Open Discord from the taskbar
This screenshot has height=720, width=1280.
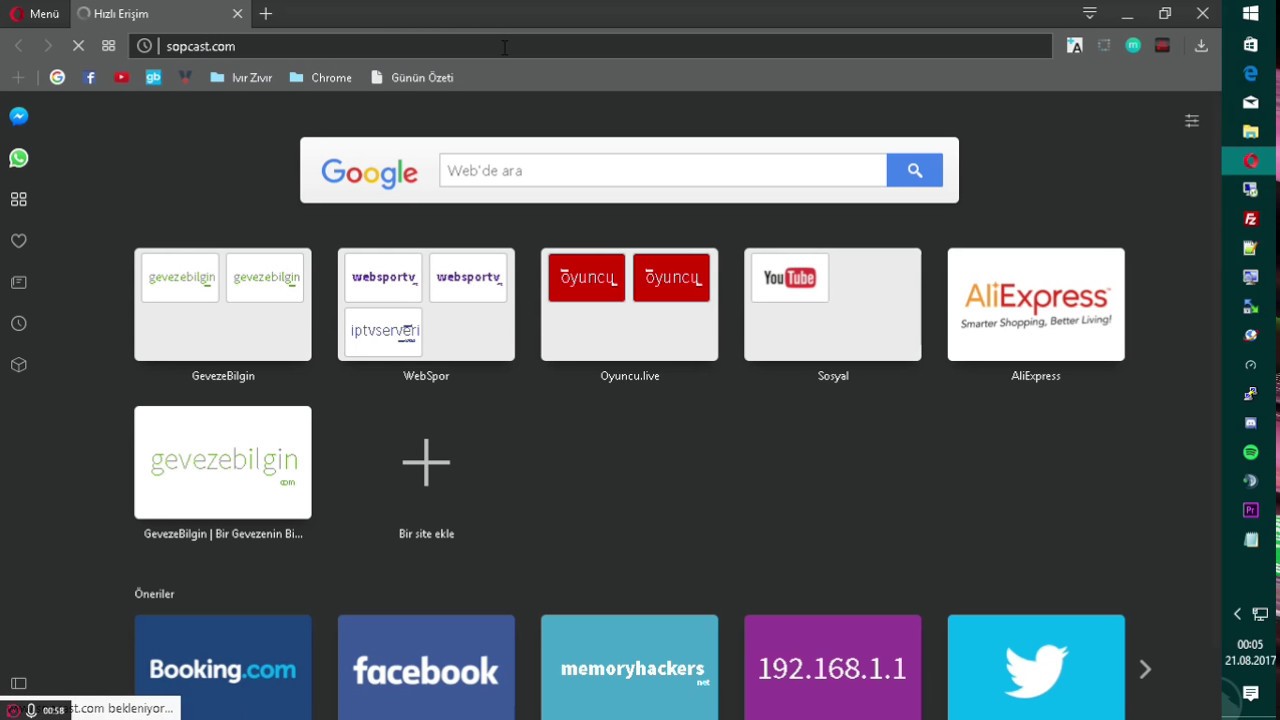[x=1250, y=423]
